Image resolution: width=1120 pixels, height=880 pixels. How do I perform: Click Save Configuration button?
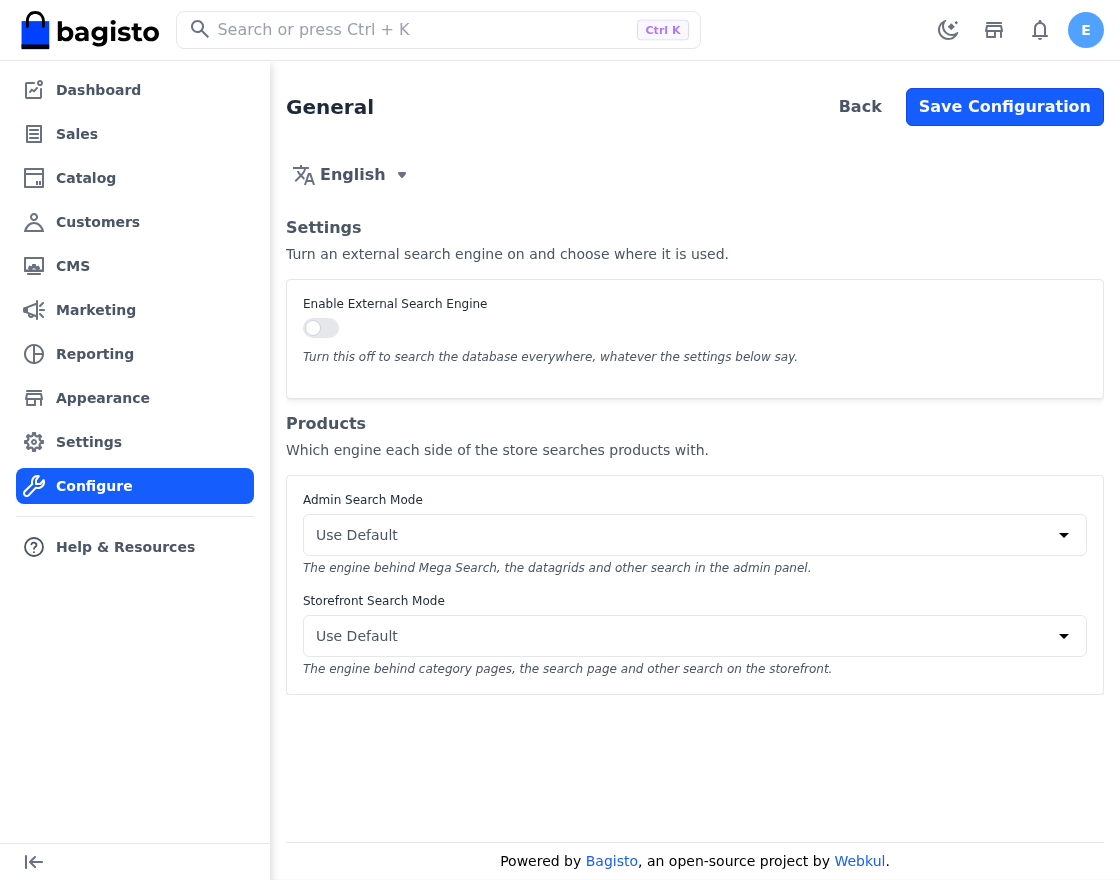click(1004, 107)
